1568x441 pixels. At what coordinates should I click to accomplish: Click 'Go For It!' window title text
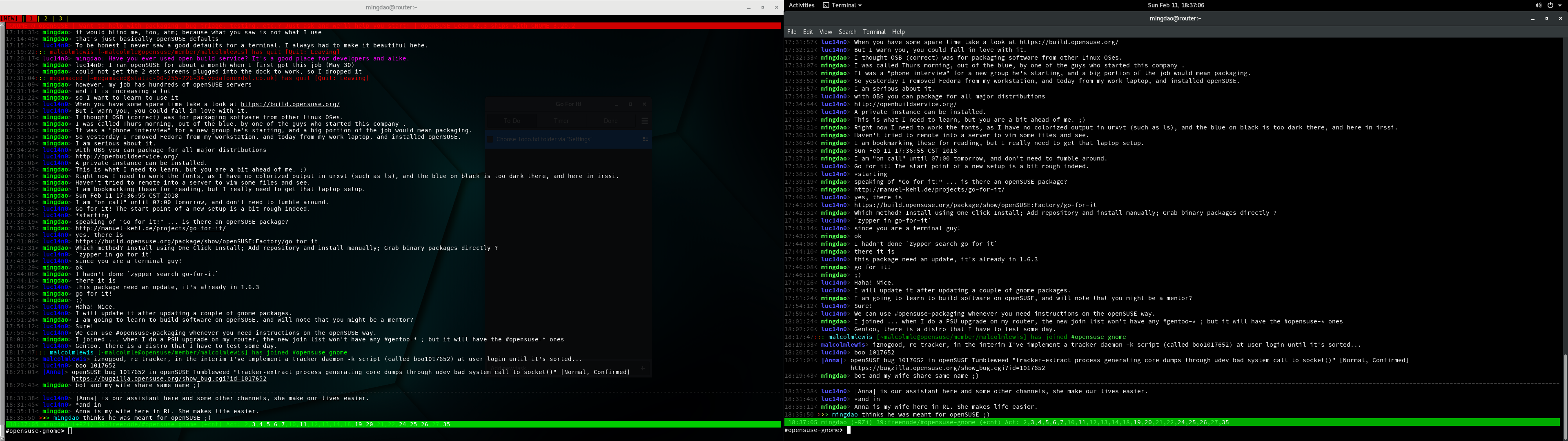click(568, 104)
